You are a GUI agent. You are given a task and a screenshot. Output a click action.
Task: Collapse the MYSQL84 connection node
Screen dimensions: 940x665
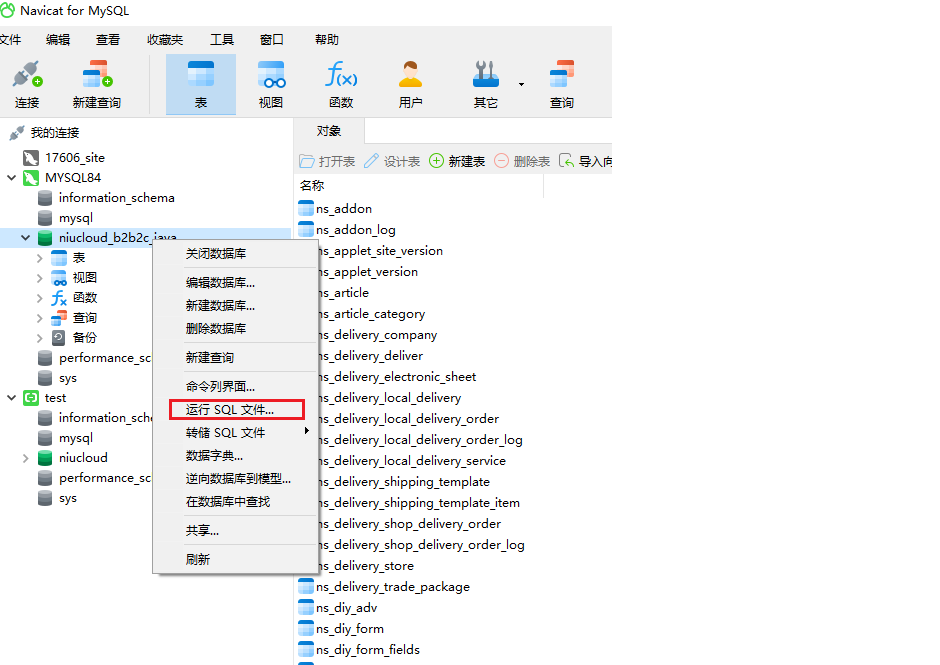point(11,177)
